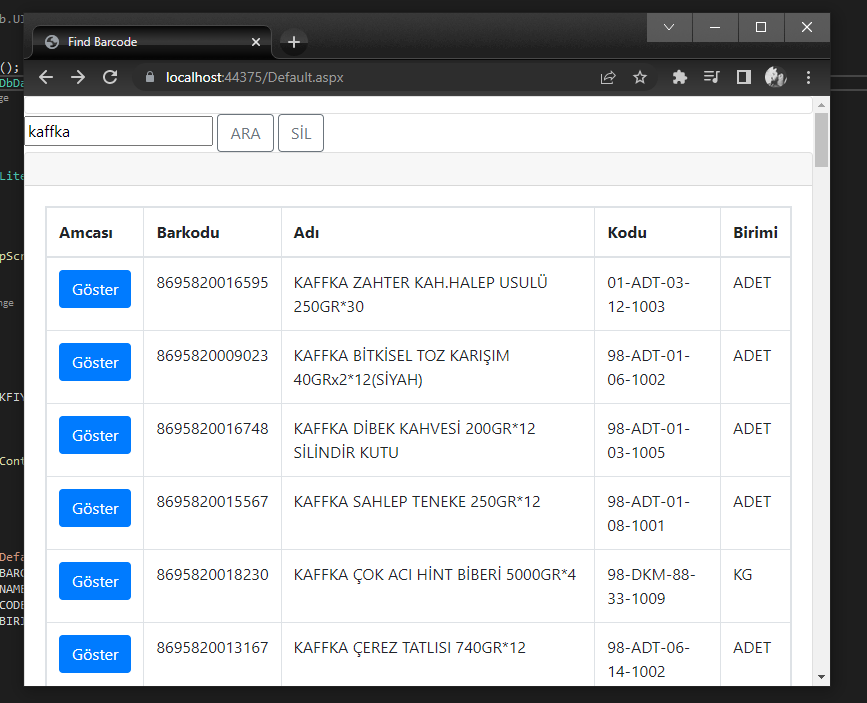Screen dimensions: 867x703
Task: Open tab search chevron
Action: point(669,27)
